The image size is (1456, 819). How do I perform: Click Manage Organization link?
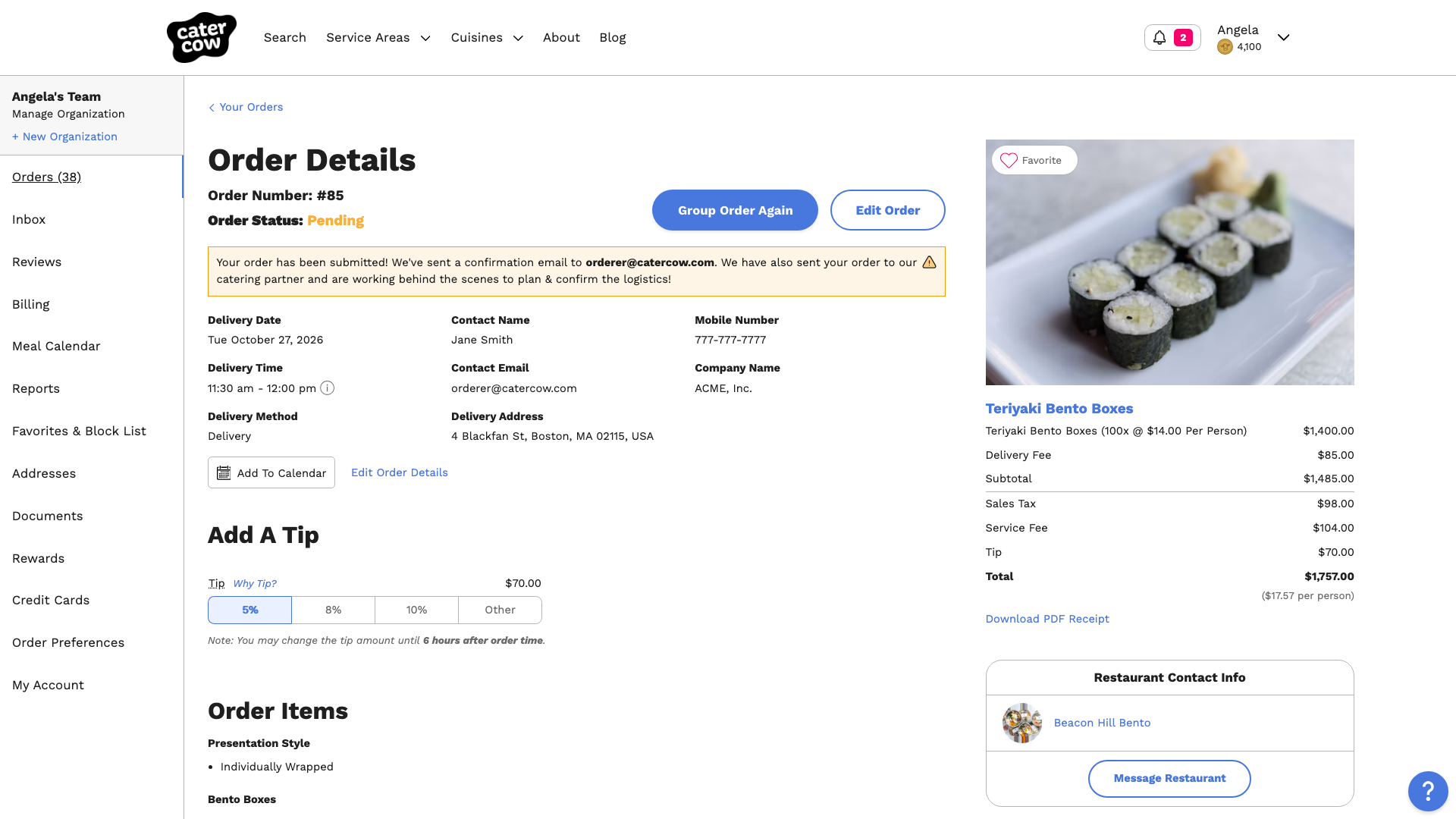68,114
